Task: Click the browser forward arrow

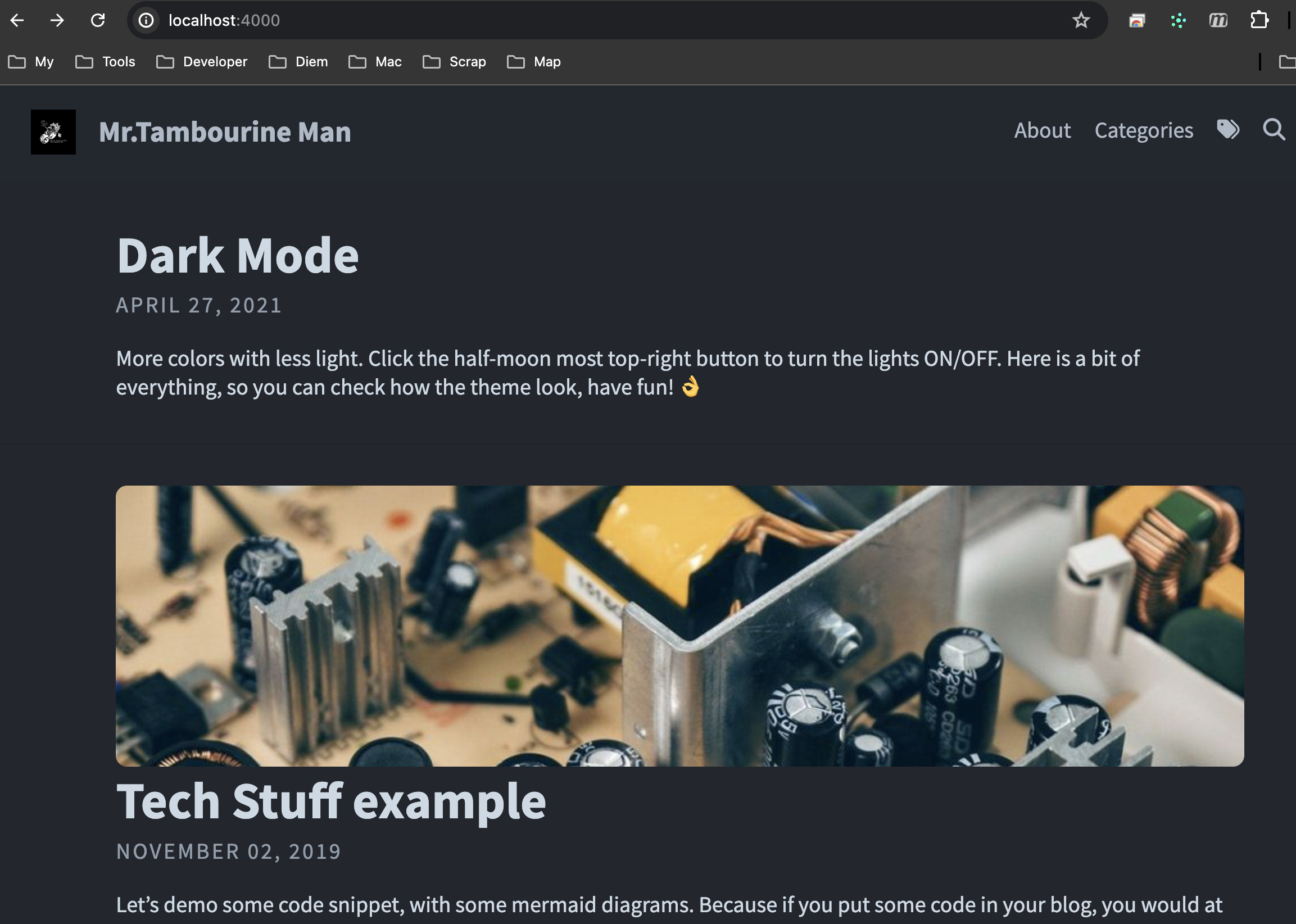Action: (x=57, y=20)
